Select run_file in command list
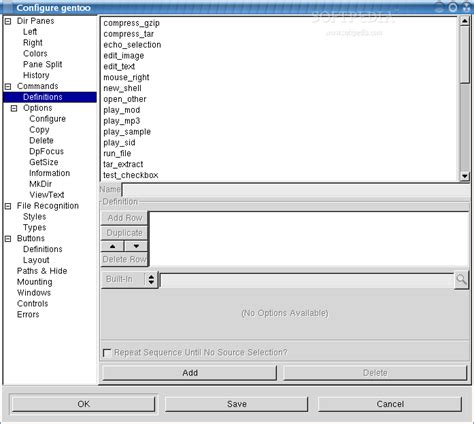 coord(117,154)
